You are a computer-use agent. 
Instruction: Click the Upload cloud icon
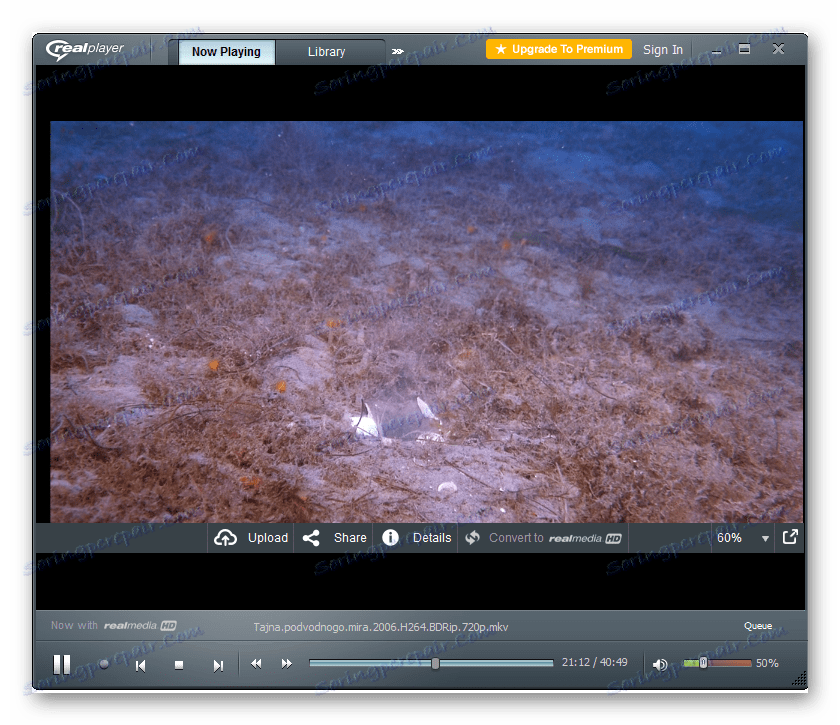click(x=226, y=537)
